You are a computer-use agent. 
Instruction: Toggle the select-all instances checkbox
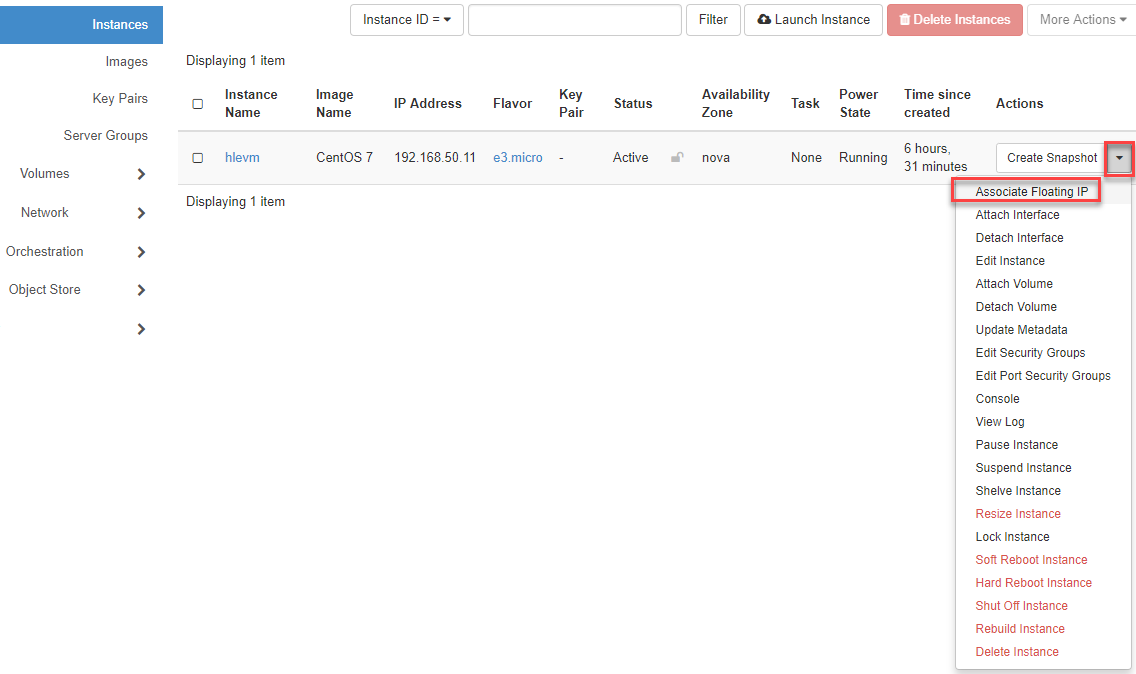point(197,104)
